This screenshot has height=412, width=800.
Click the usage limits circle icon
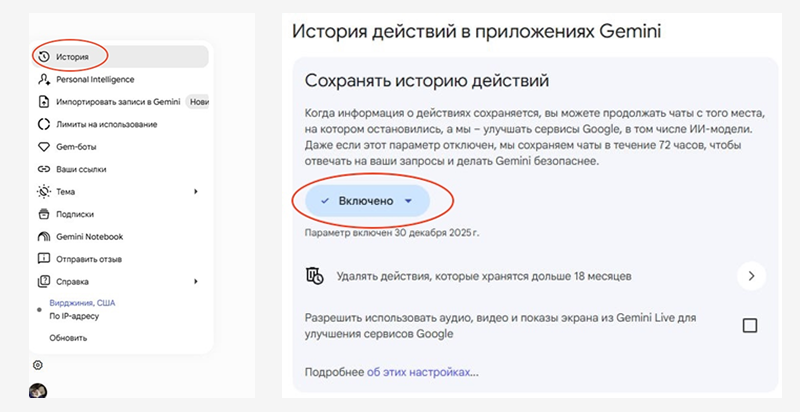(x=44, y=124)
